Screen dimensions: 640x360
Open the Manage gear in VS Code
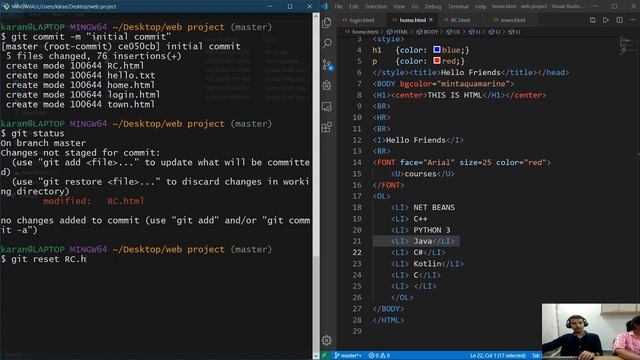[327, 340]
